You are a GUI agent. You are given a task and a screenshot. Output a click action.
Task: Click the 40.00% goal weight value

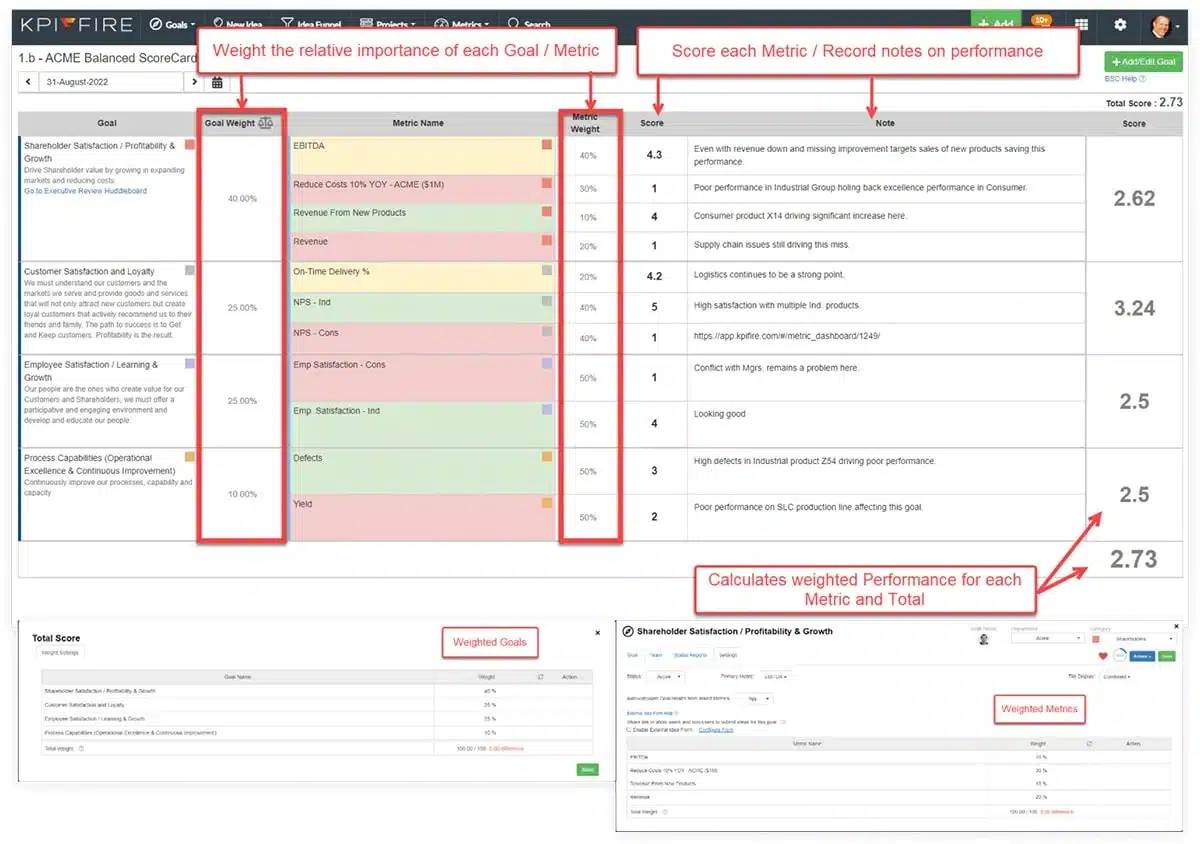pos(242,198)
